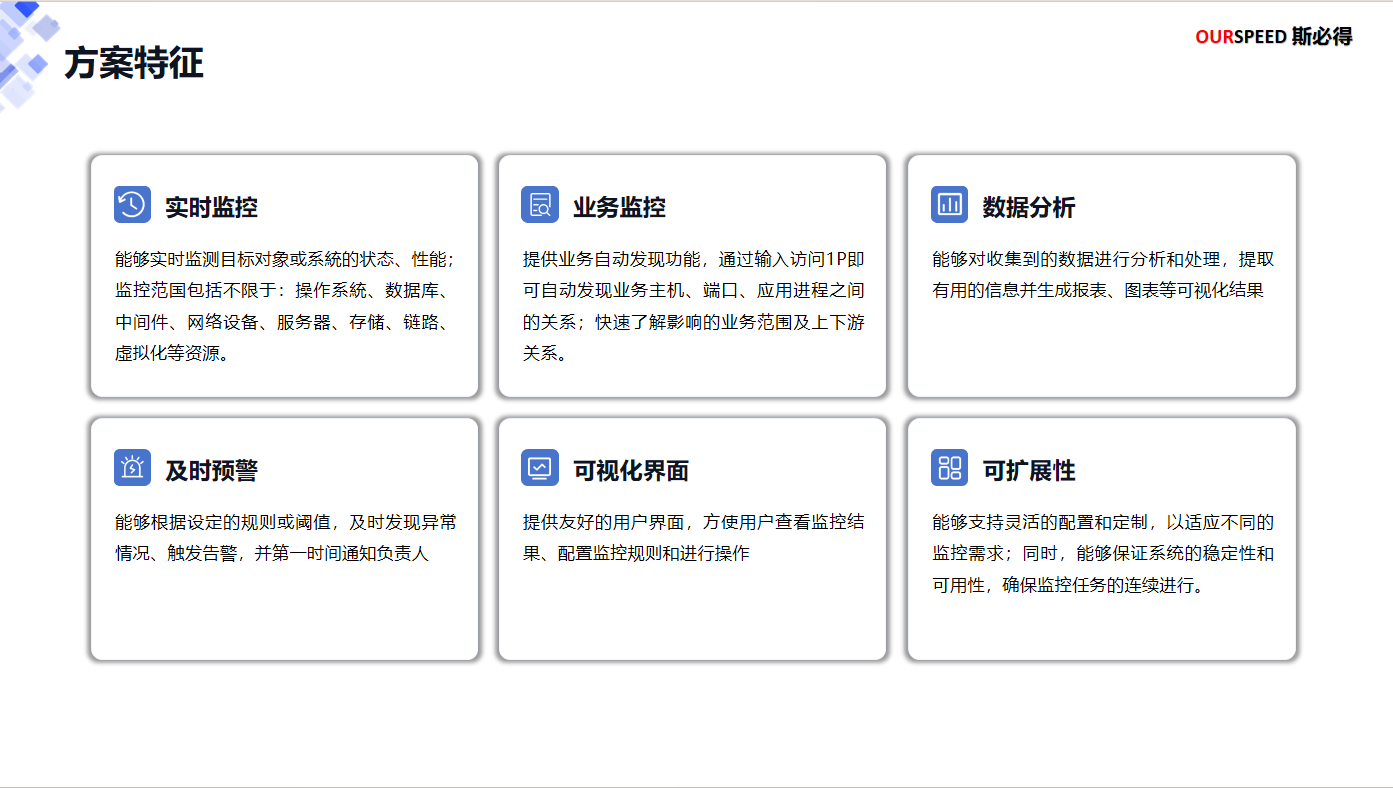Select the description starting 能够对收集到的数据
The height and width of the screenshot is (788, 1393).
point(1102,275)
